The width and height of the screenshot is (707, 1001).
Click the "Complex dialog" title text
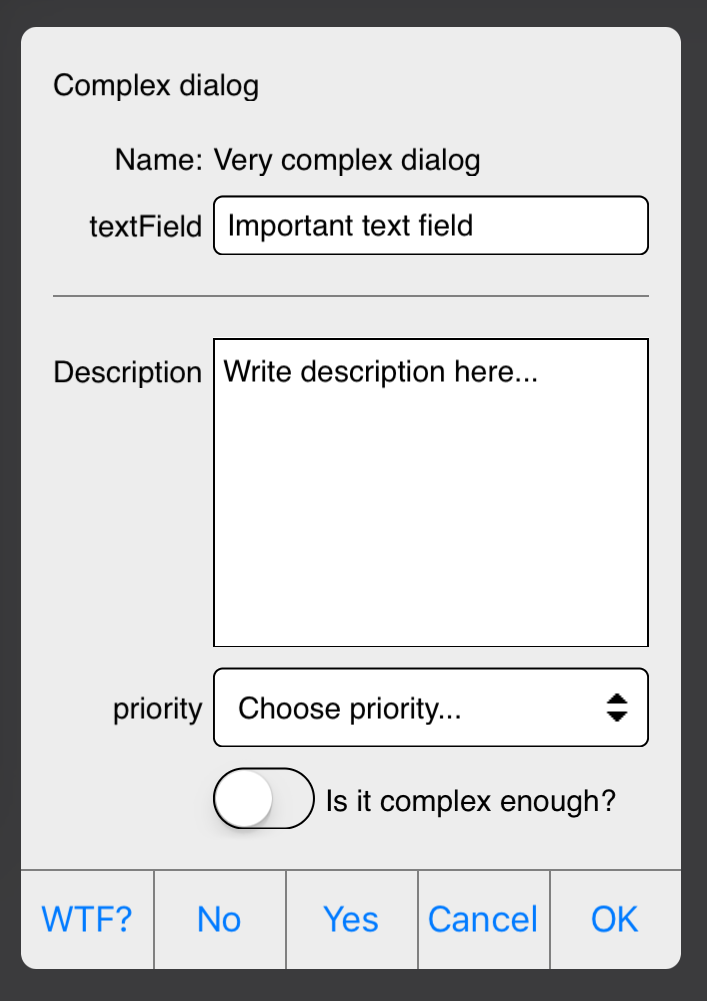click(x=156, y=86)
